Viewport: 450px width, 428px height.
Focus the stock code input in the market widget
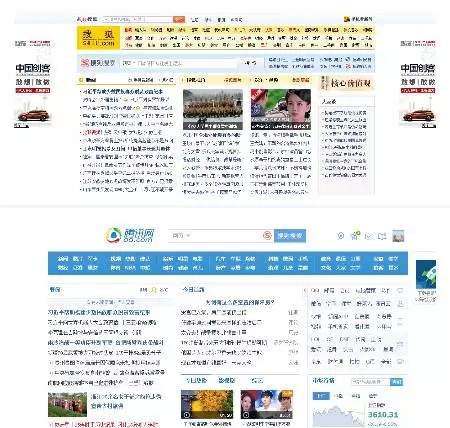371,381
